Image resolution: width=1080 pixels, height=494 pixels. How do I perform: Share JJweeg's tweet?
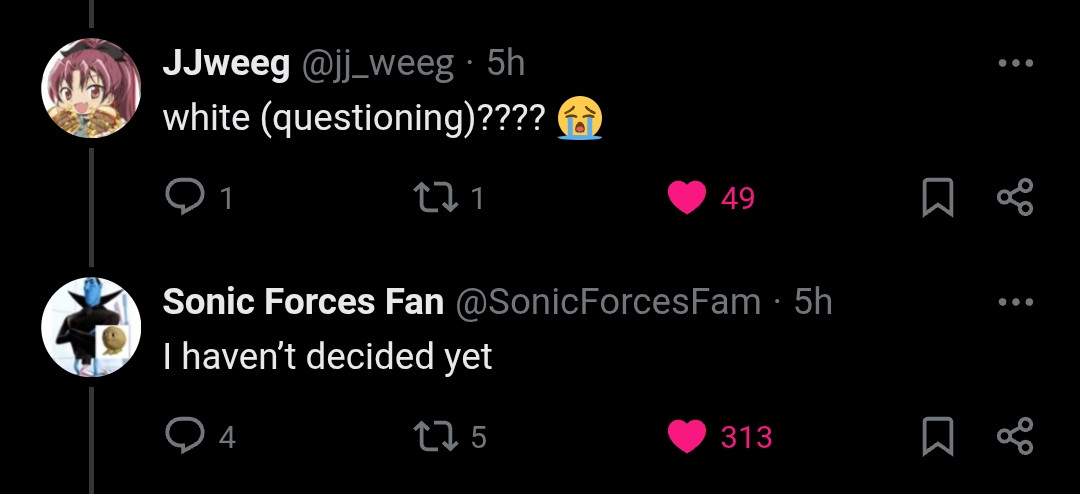[1015, 198]
